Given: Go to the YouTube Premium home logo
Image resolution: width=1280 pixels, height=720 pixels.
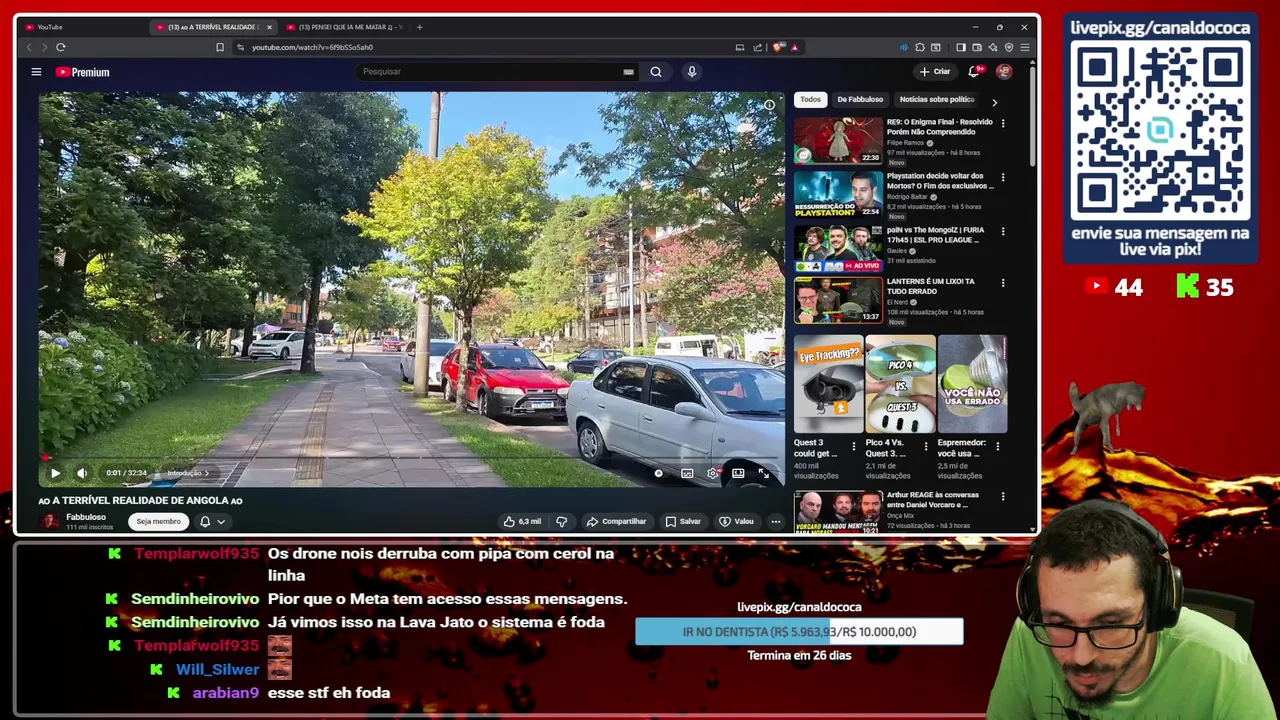Looking at the screenshot, I should tap(82, 72).
